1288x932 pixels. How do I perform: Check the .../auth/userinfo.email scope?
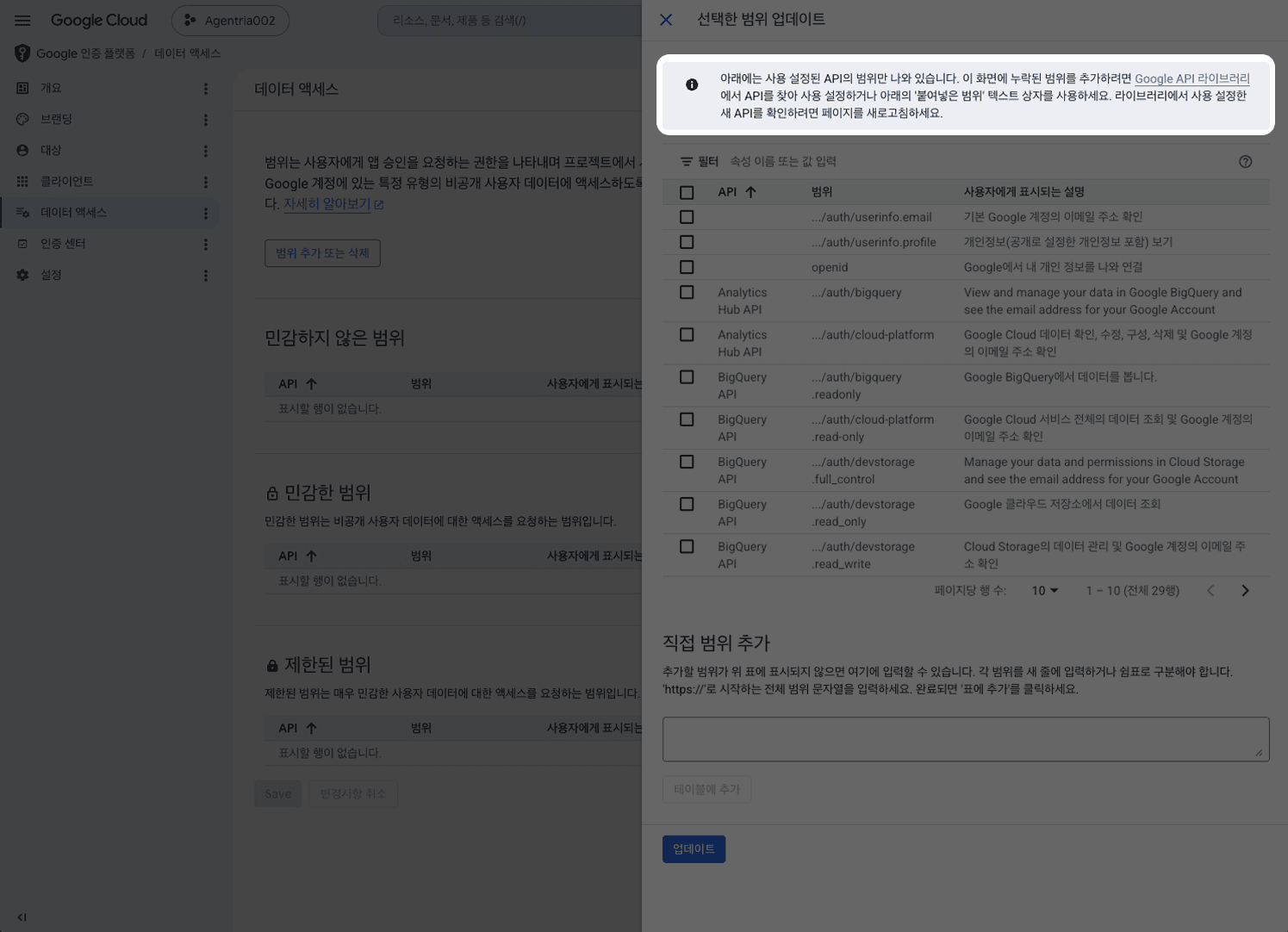(687, 217)
